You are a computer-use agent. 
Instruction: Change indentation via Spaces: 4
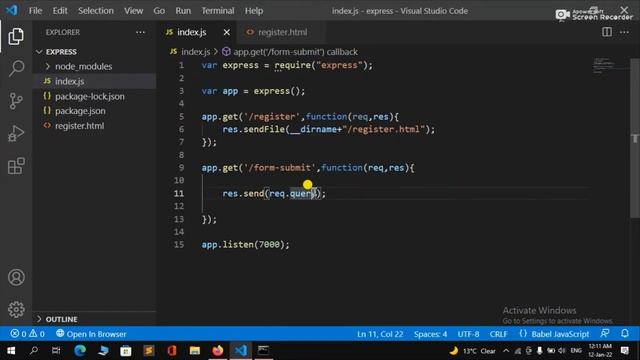[430, 334]
